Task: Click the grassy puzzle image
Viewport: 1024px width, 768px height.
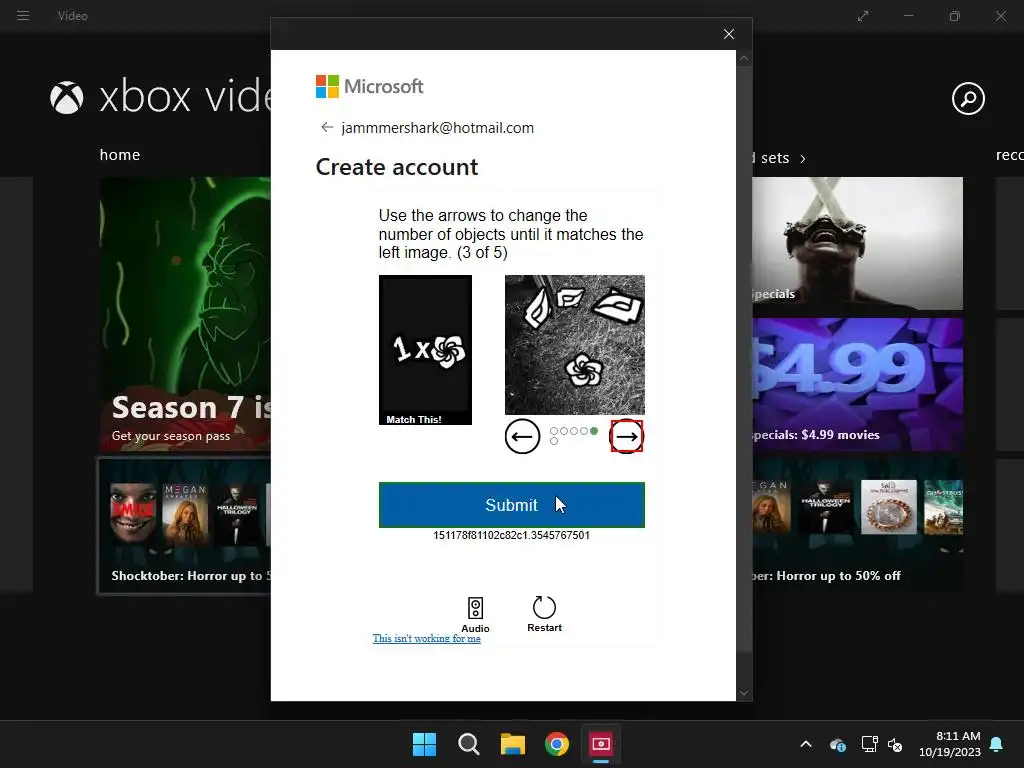Action: (575, 345)
